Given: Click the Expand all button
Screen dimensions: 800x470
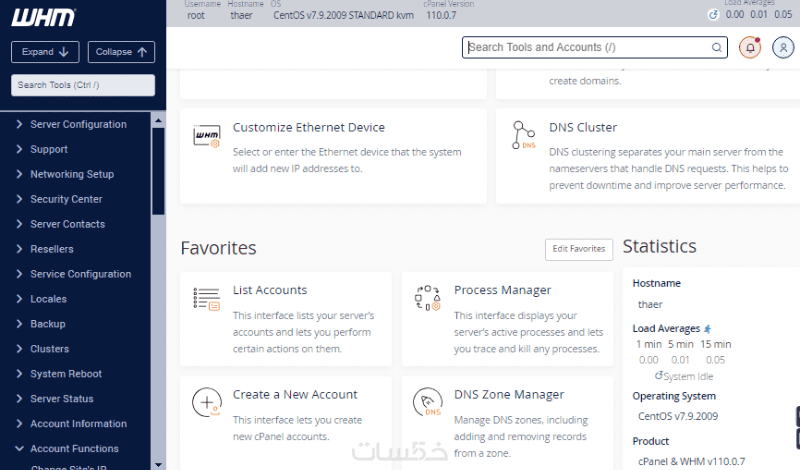Looking at the screenshot, I should point(45,52).
